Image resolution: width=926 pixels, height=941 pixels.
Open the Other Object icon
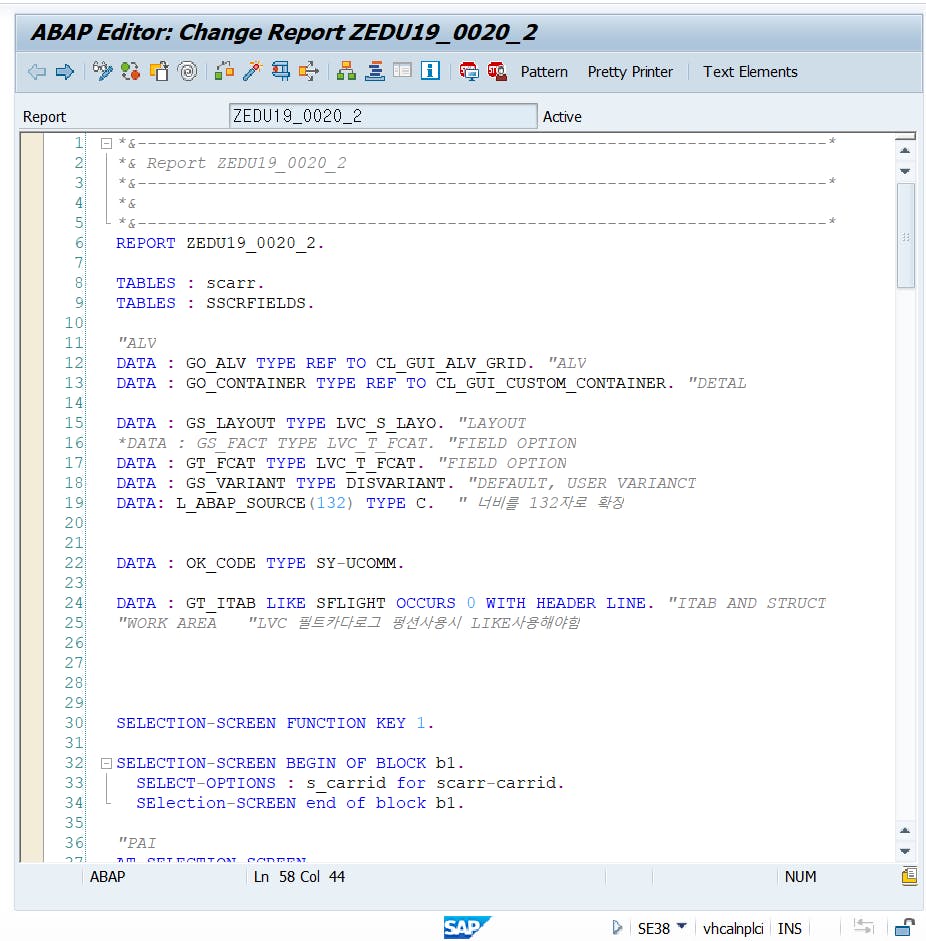(159, 71)
